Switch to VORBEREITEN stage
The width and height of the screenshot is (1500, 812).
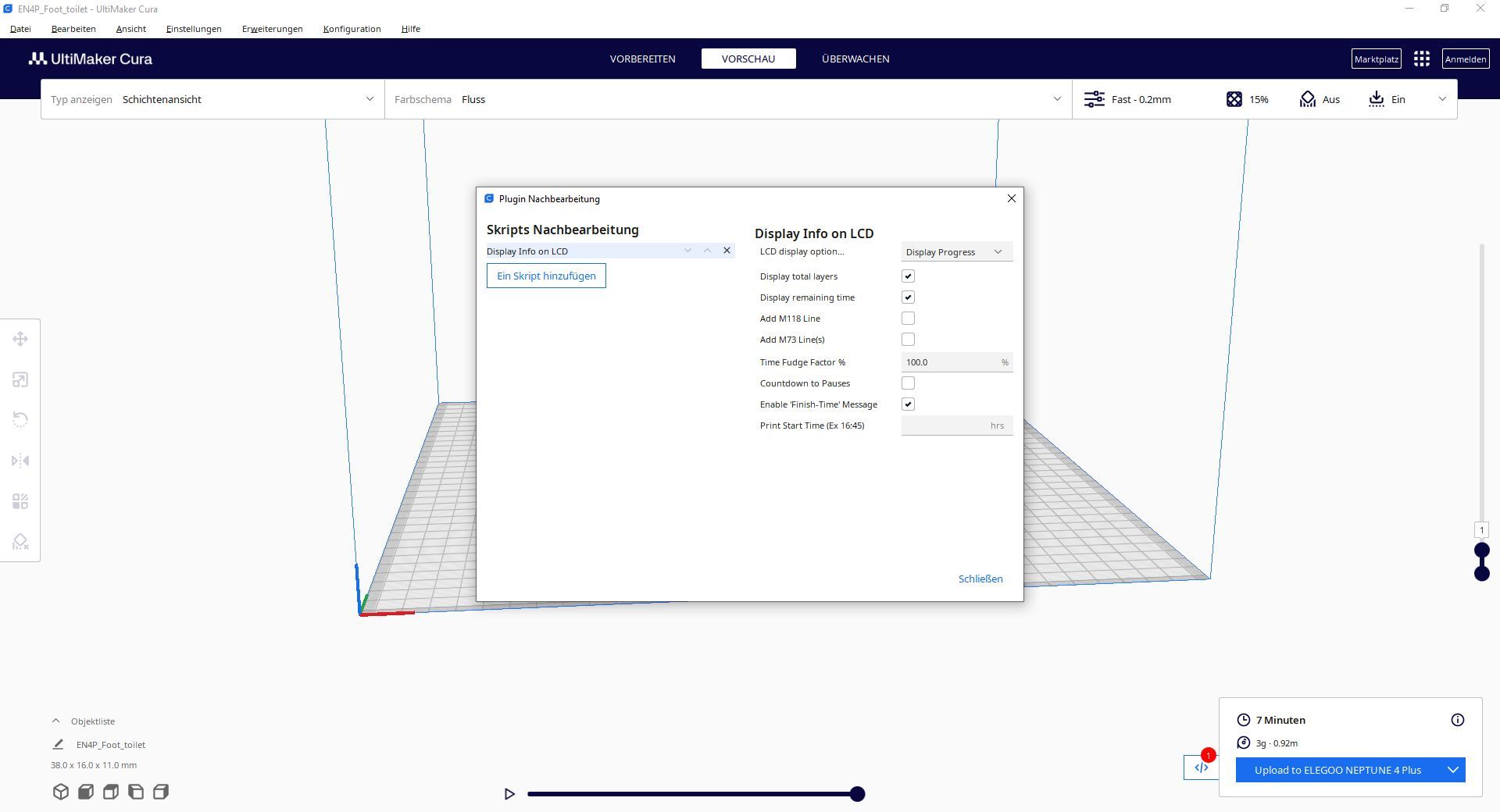coord(643,59)
